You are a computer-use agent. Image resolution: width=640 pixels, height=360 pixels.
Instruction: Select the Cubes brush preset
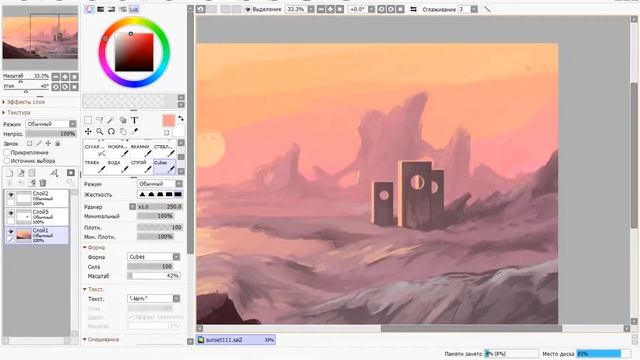pos(164,166)
